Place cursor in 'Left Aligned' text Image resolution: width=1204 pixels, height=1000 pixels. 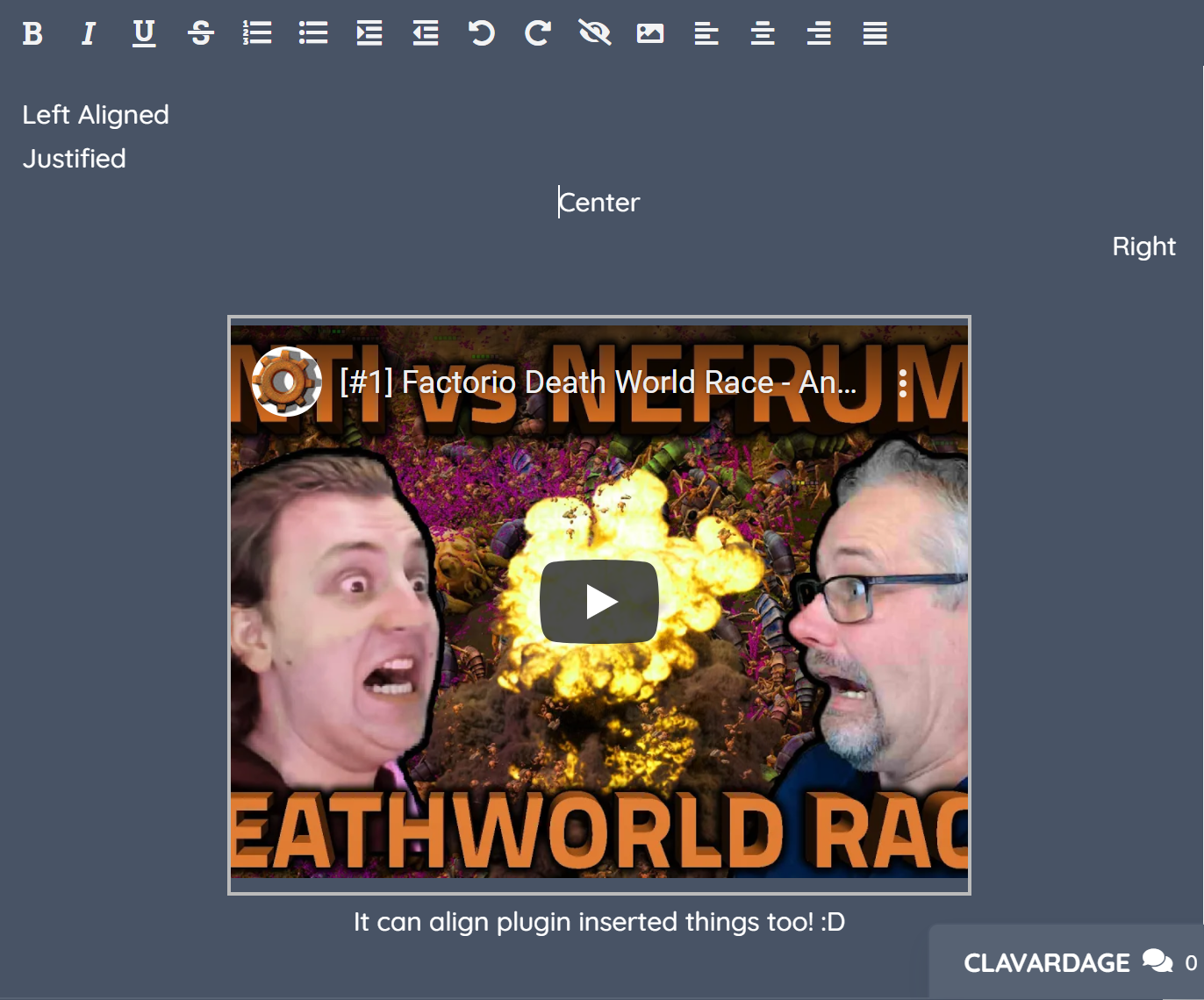pos(96,115)
